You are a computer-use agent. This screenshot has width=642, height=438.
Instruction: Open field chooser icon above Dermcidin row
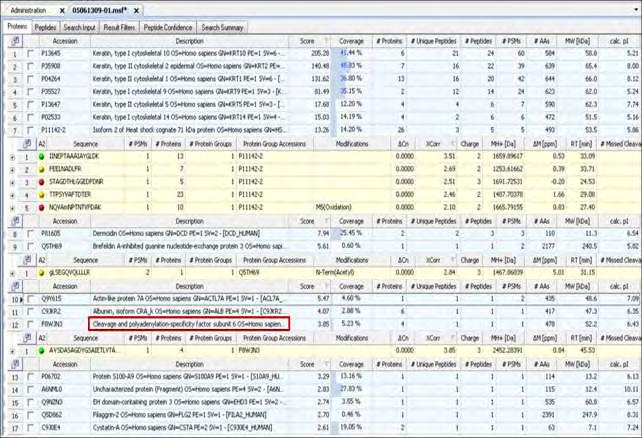[16, 221]
